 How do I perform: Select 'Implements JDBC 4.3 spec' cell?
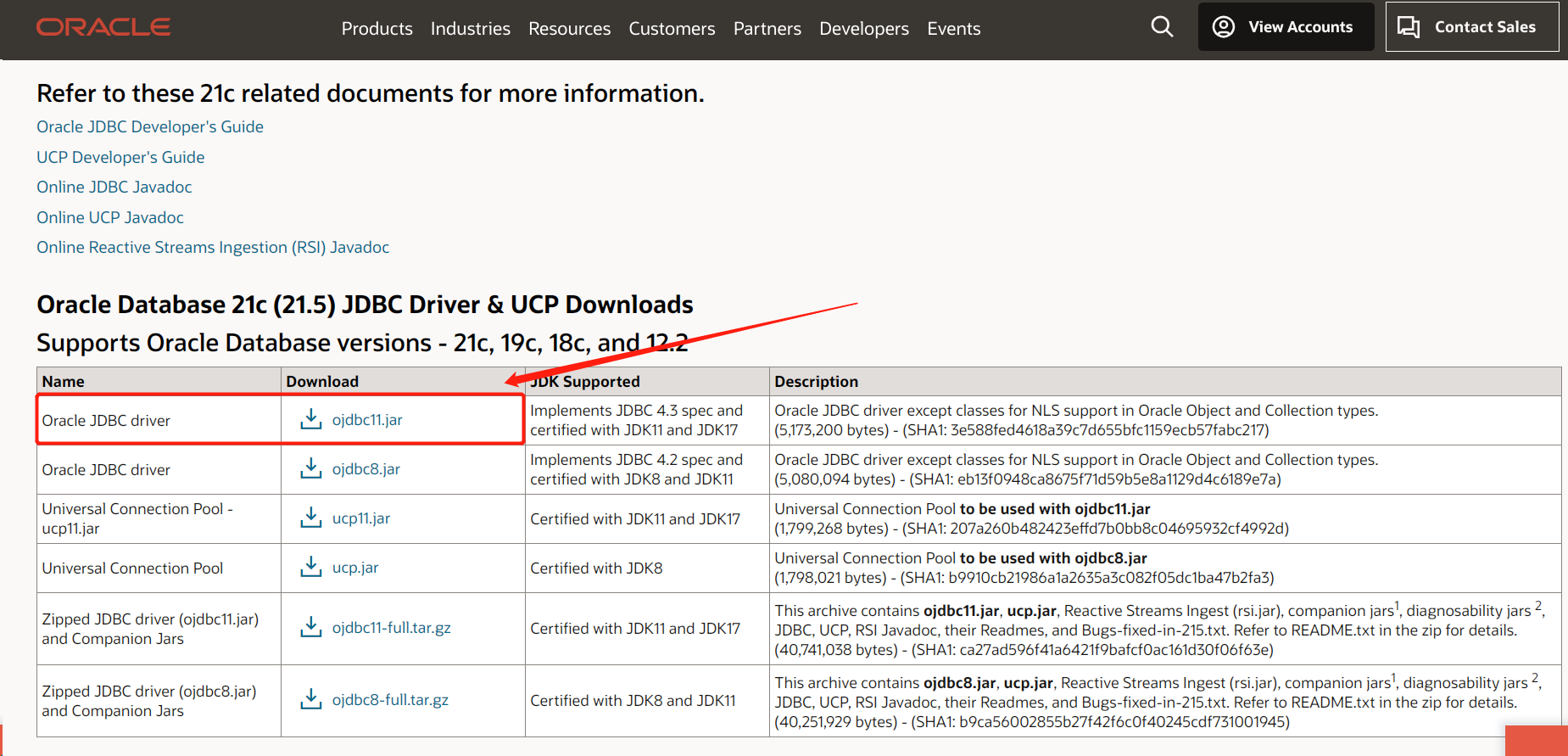coord(647,420)
